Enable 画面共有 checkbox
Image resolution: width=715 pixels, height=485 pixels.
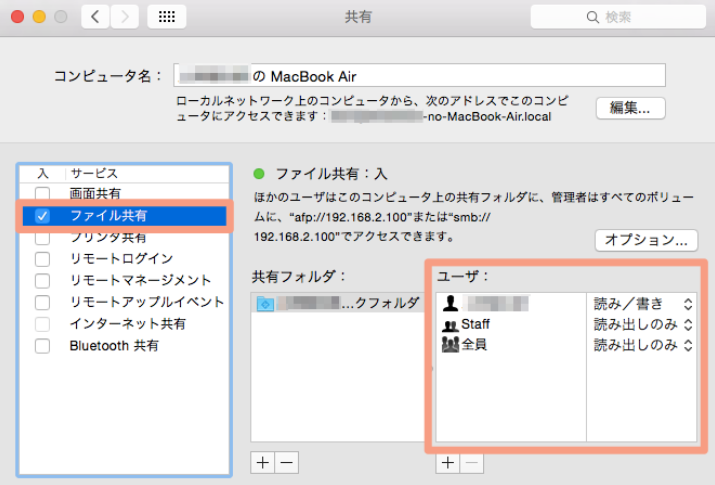42,193
